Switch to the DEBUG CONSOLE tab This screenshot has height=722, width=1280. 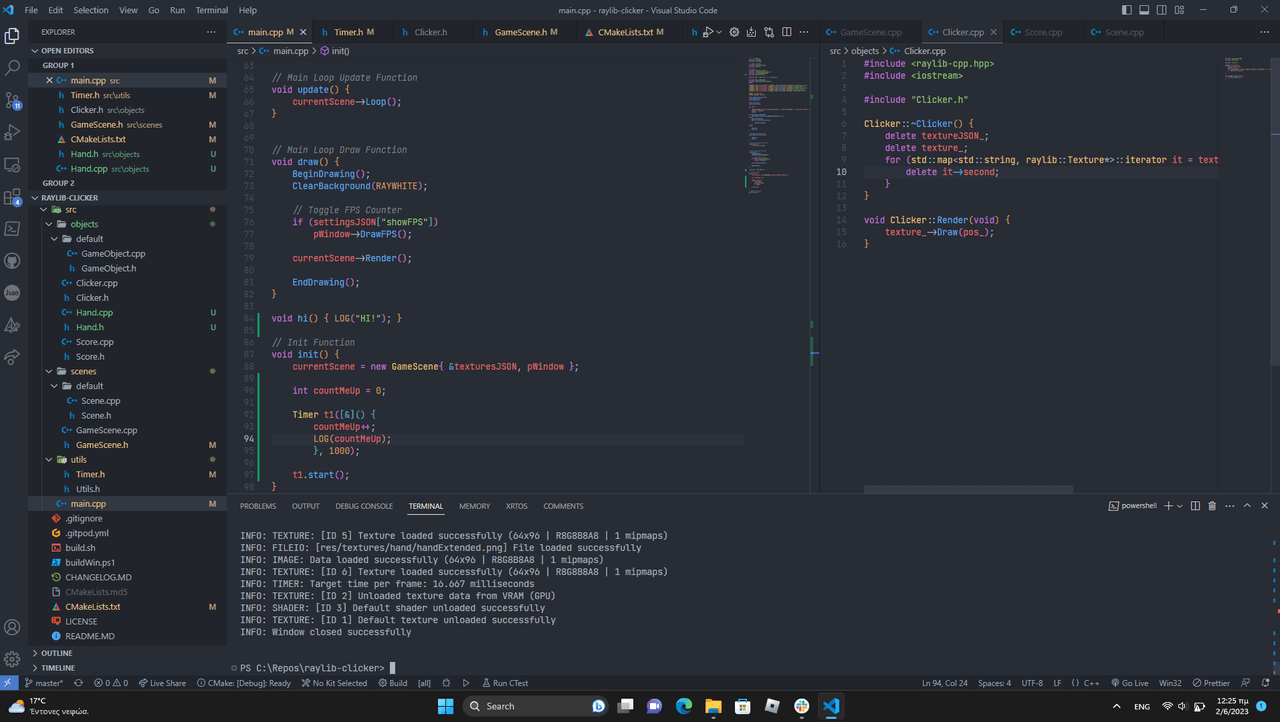364,506
